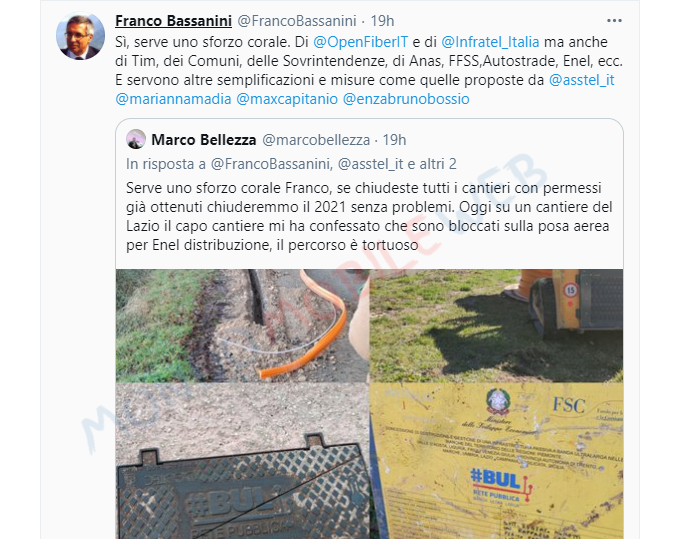The height and width of the screenshot is (539, 700).
Task: View the orange fiber conduit photo
Action: point(242,325)
